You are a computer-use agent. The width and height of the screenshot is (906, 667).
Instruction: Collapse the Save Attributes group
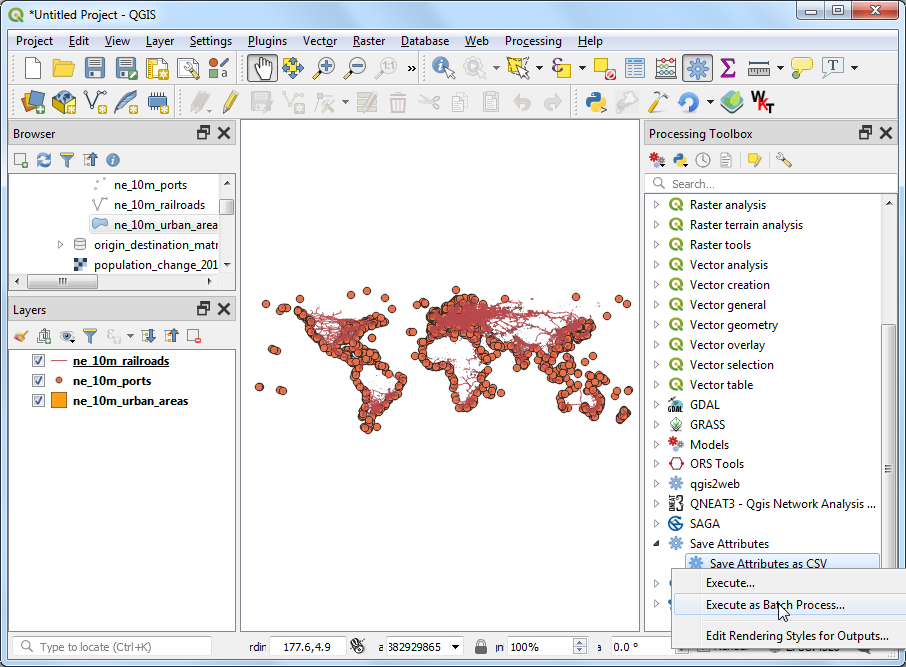click(656, 544)
